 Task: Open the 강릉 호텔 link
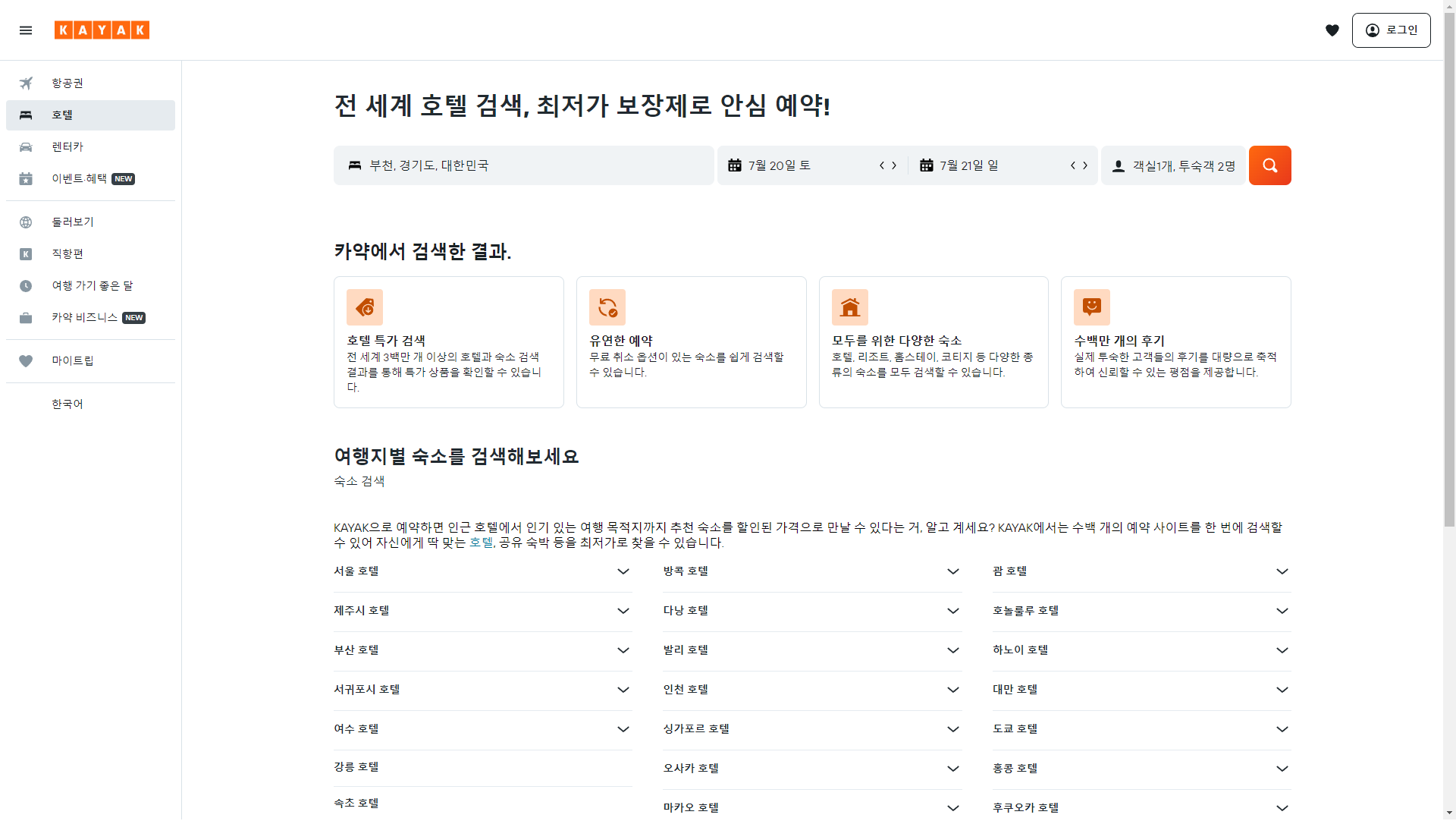[356, 767]
